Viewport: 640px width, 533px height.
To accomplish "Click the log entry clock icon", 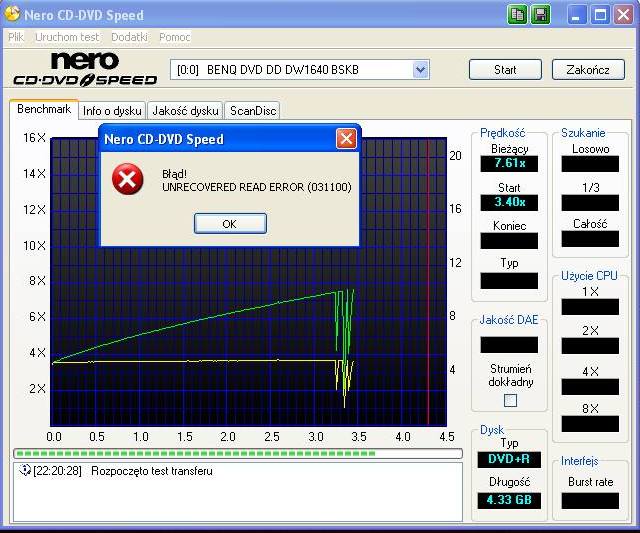I will click(24, 470).
